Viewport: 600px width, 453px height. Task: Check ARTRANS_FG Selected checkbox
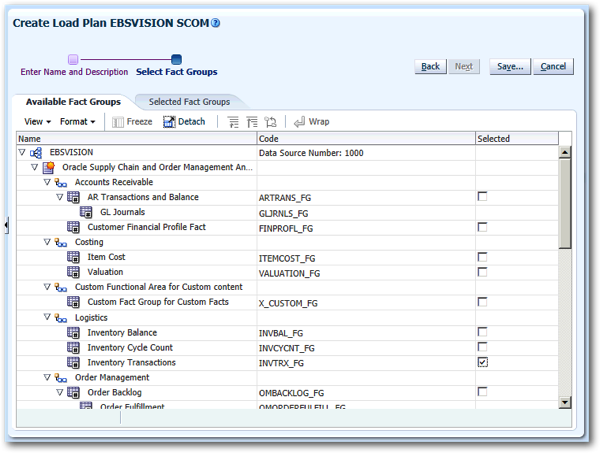483,197
